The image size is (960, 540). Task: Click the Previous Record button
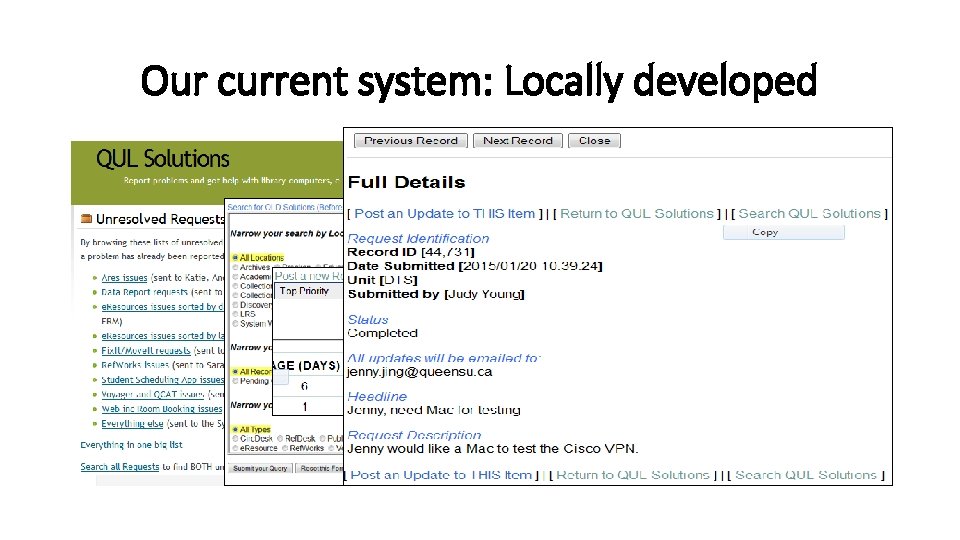pos(411,141)
